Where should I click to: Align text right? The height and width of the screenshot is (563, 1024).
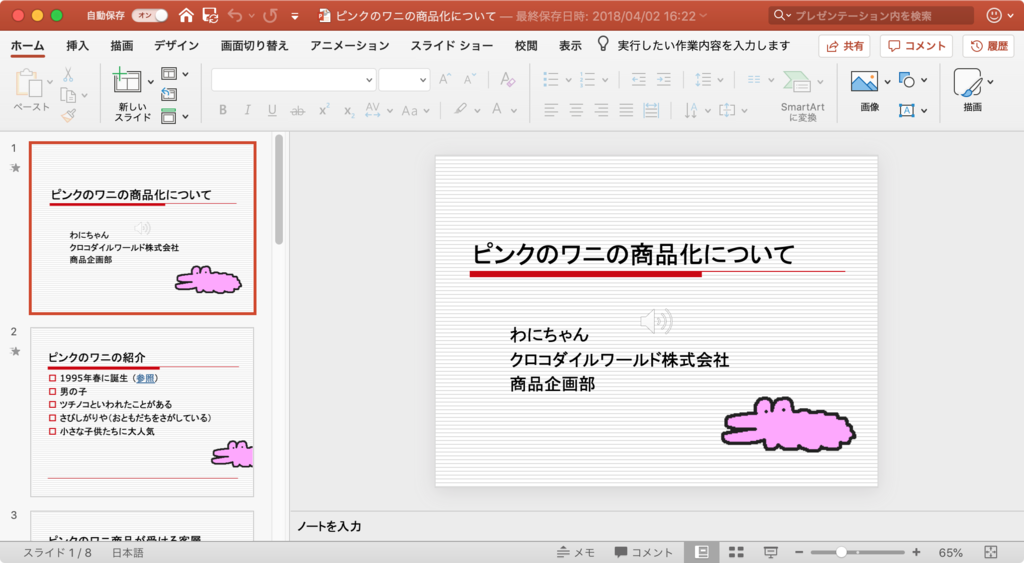click(x=601, y=110)
